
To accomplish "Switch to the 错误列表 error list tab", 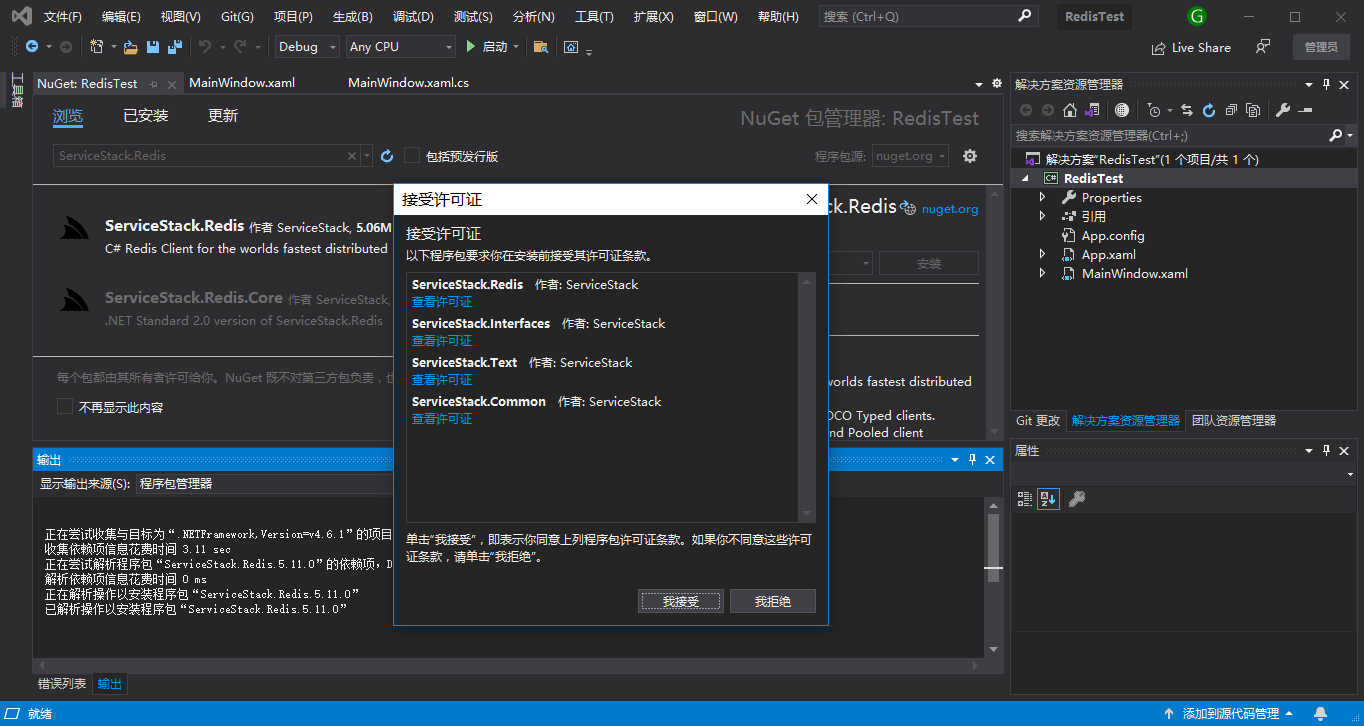I will [62, 684].
